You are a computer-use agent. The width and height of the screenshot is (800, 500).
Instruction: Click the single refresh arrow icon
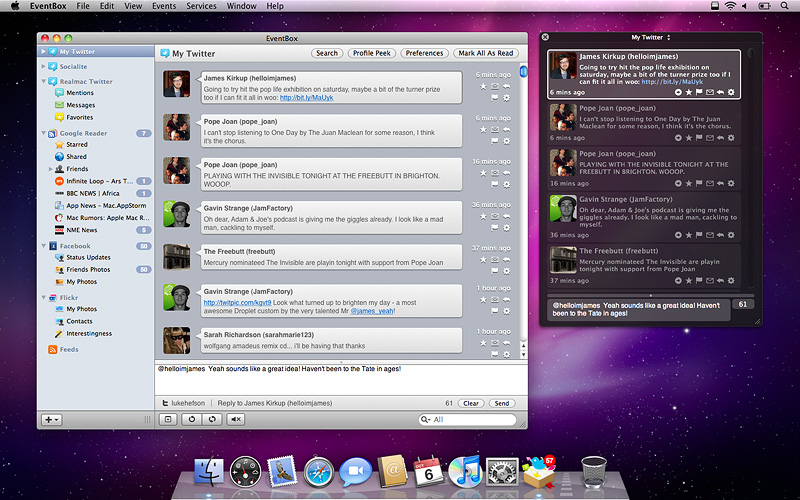click(192, 419)
